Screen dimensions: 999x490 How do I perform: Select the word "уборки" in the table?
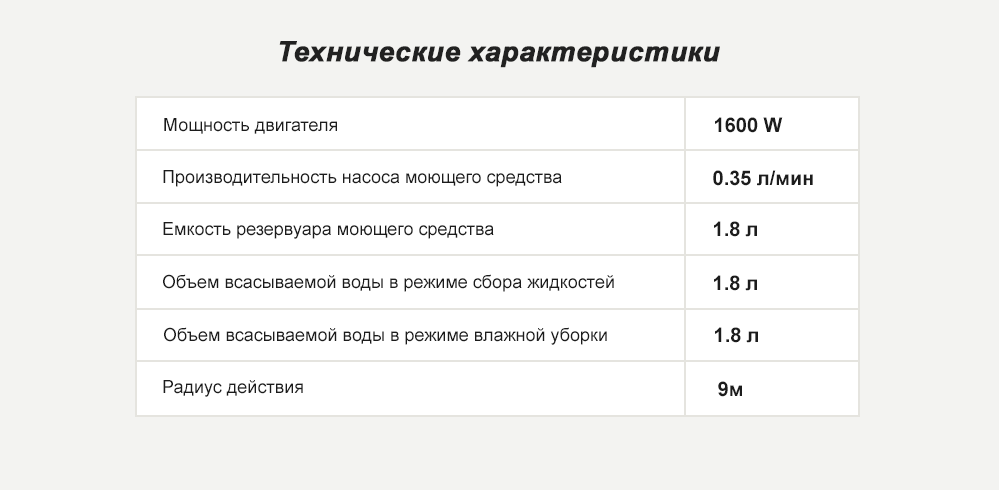pos(579,335)
